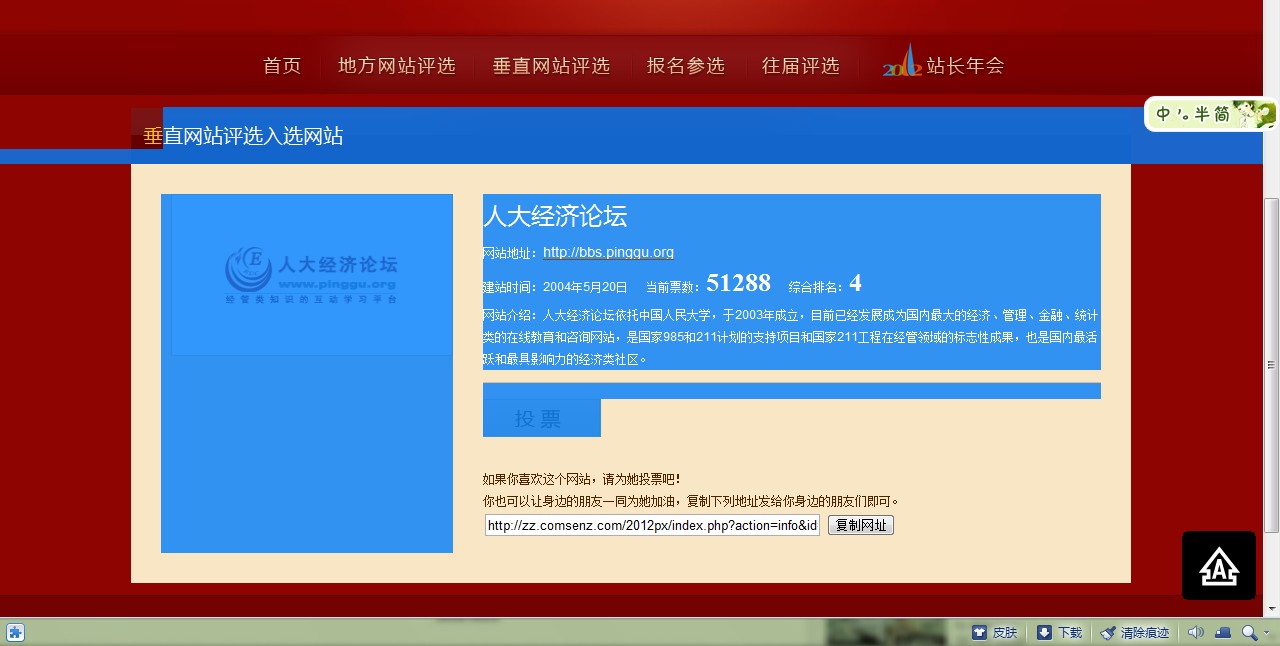The image size is (1280, 646).
Task: Click the input method 中 mode indicator
Action: tap(1163, 115)
